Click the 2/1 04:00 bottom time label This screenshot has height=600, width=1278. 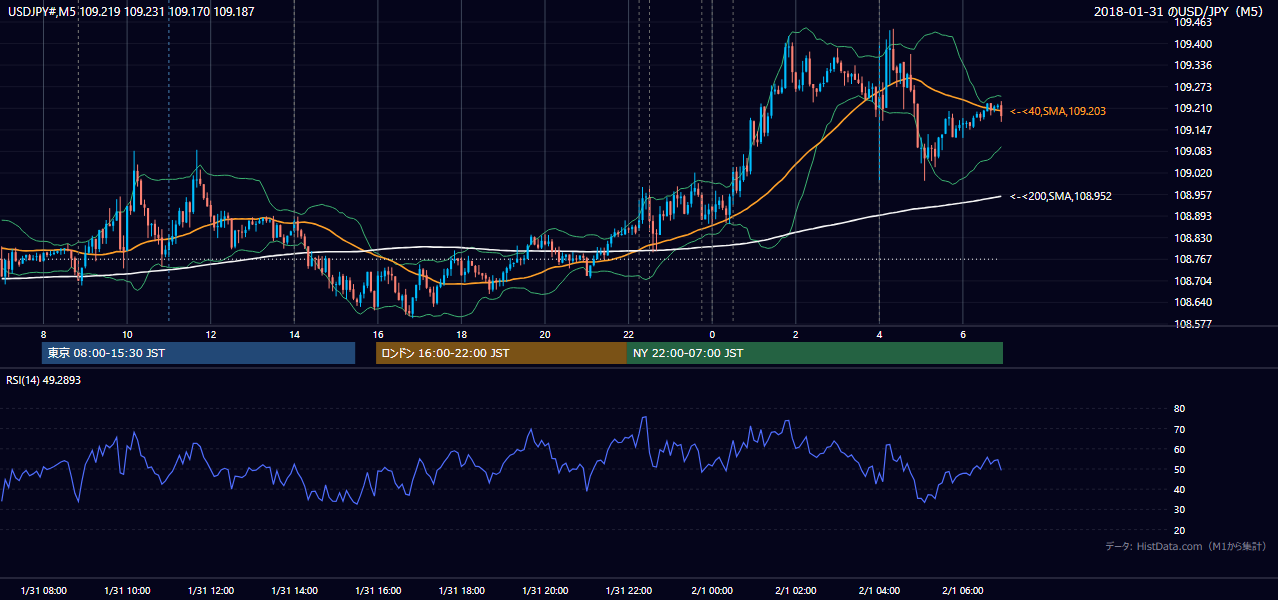[x=879, y=591]
